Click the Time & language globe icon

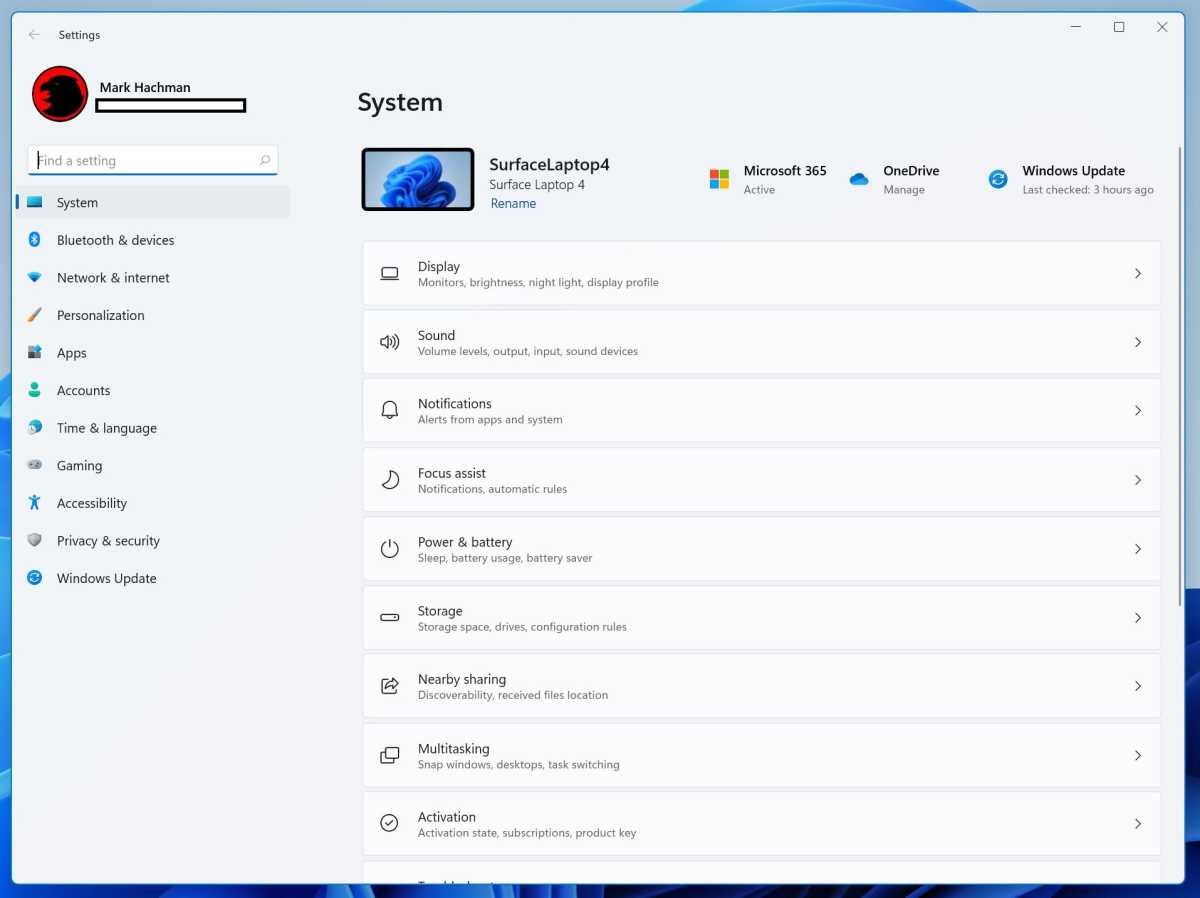[x=34, y=428]
